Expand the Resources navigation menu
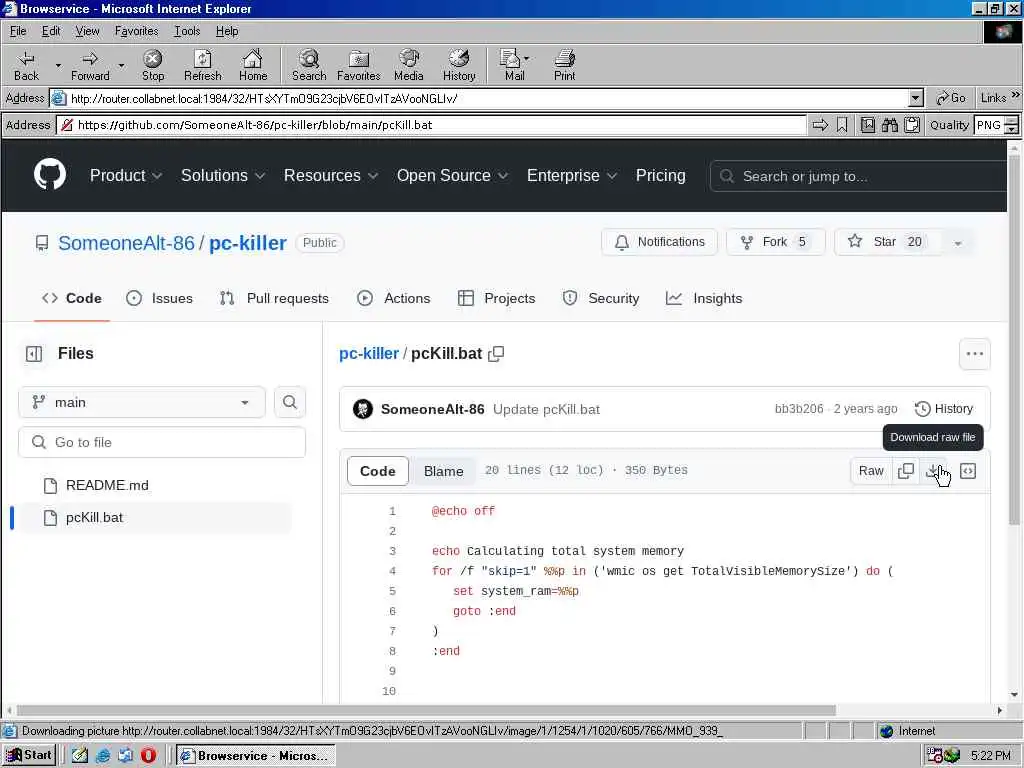This screenshot has height=768, width=1024. [330, 176]
